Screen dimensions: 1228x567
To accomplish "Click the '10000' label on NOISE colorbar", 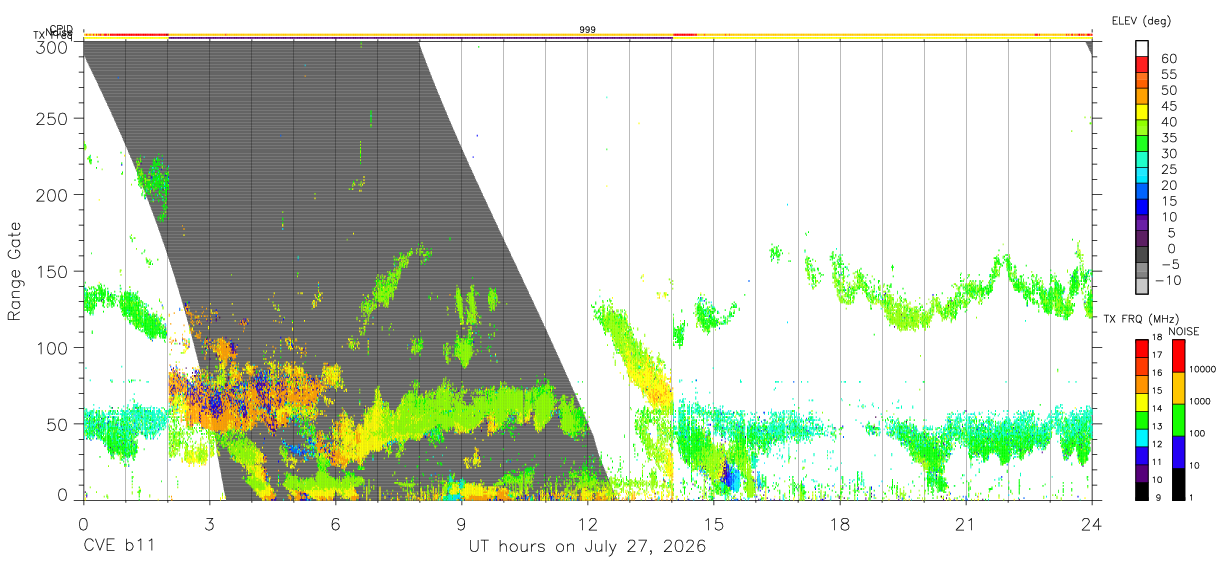I will tap(1204, 369).
